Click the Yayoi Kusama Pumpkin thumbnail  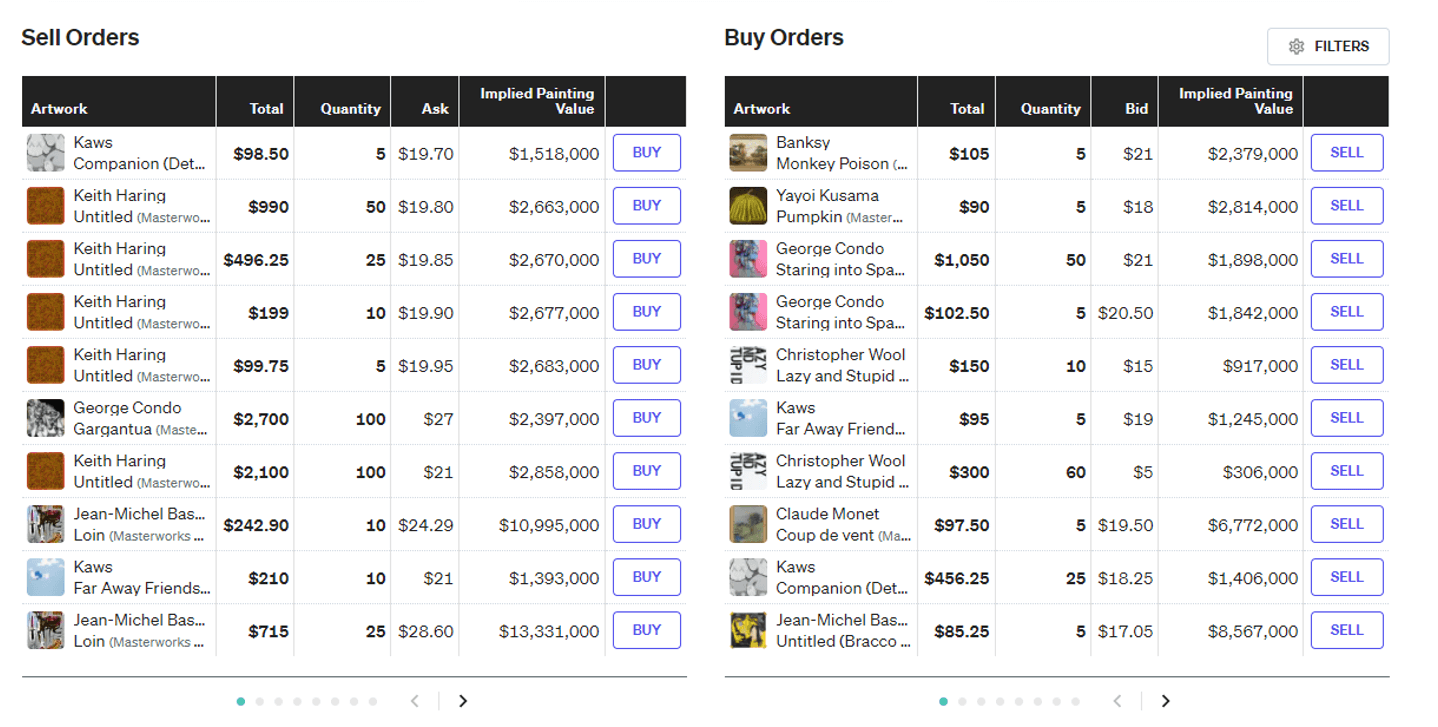click(x=747, y=206)
